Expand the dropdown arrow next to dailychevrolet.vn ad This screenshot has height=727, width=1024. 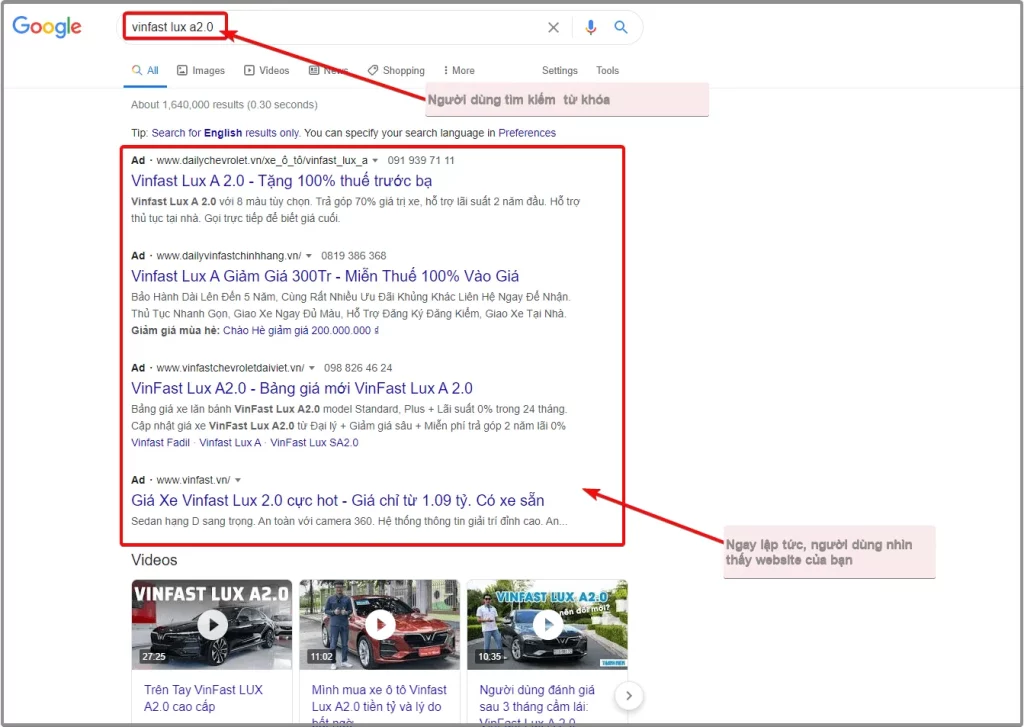tap(375, 161)
